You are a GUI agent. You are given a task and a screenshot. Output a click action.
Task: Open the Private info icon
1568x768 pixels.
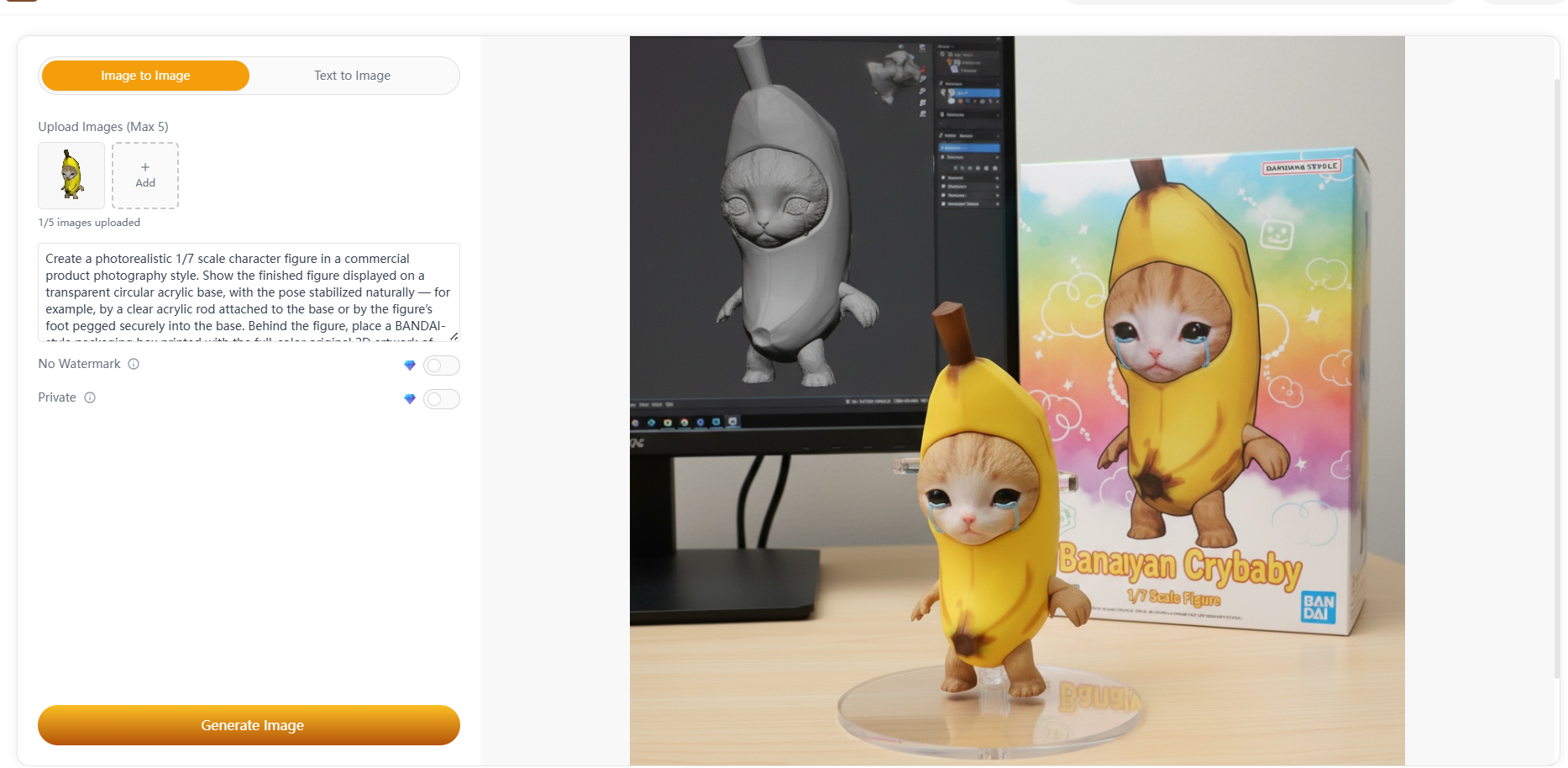tap(90, 397)
